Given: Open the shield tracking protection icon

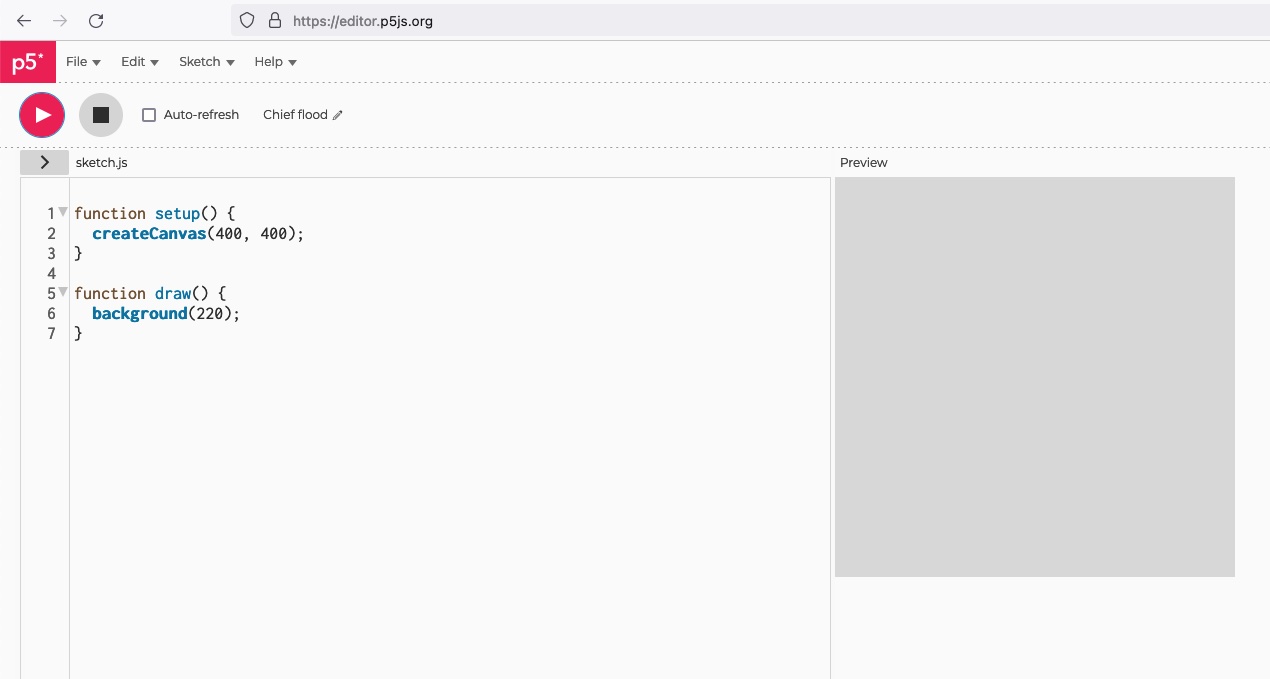Looking at the screenshot, I should (x=247, y=20).
